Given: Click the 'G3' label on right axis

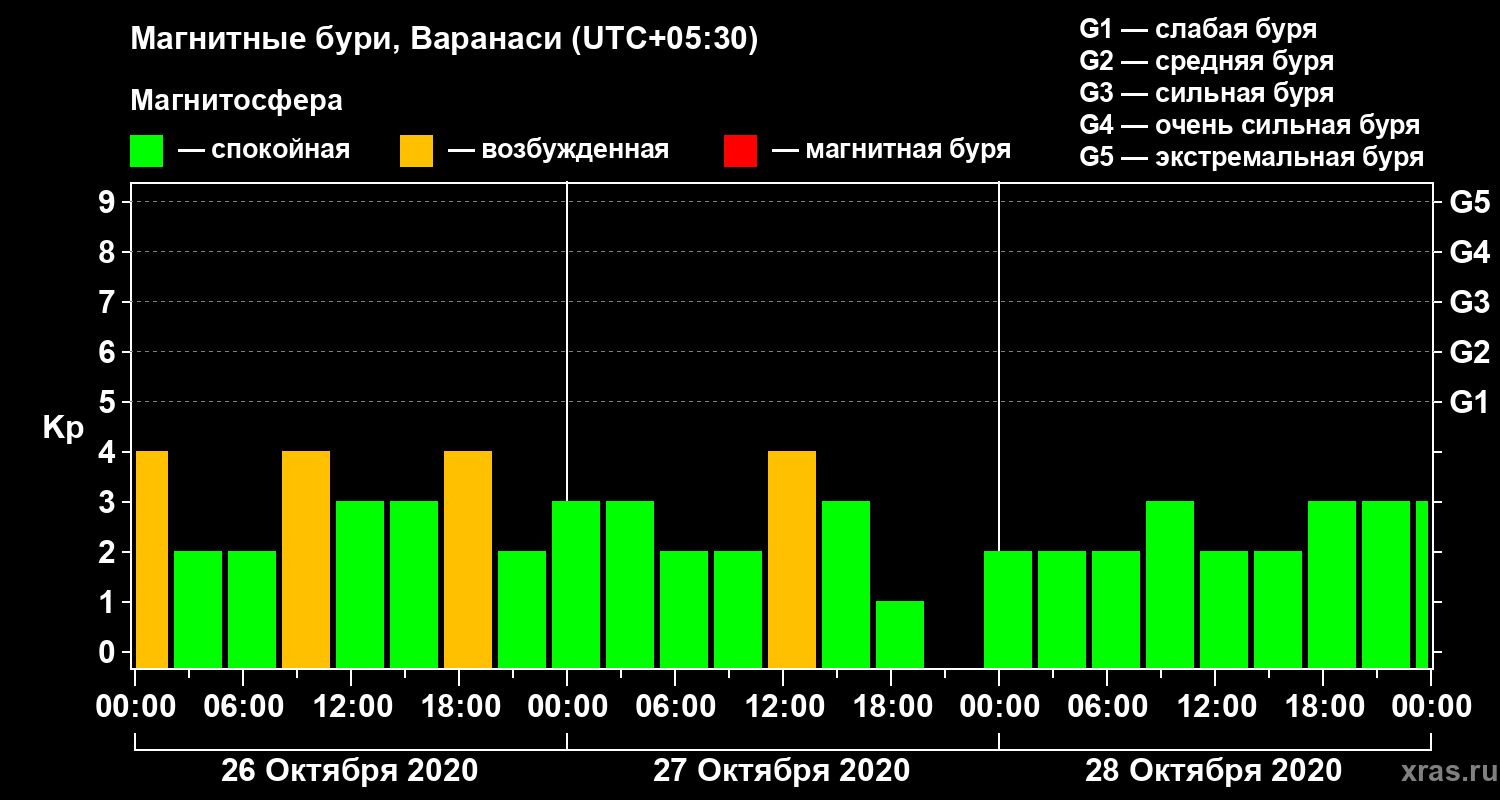Looking at the screenshot, I should click(1469, 303).
